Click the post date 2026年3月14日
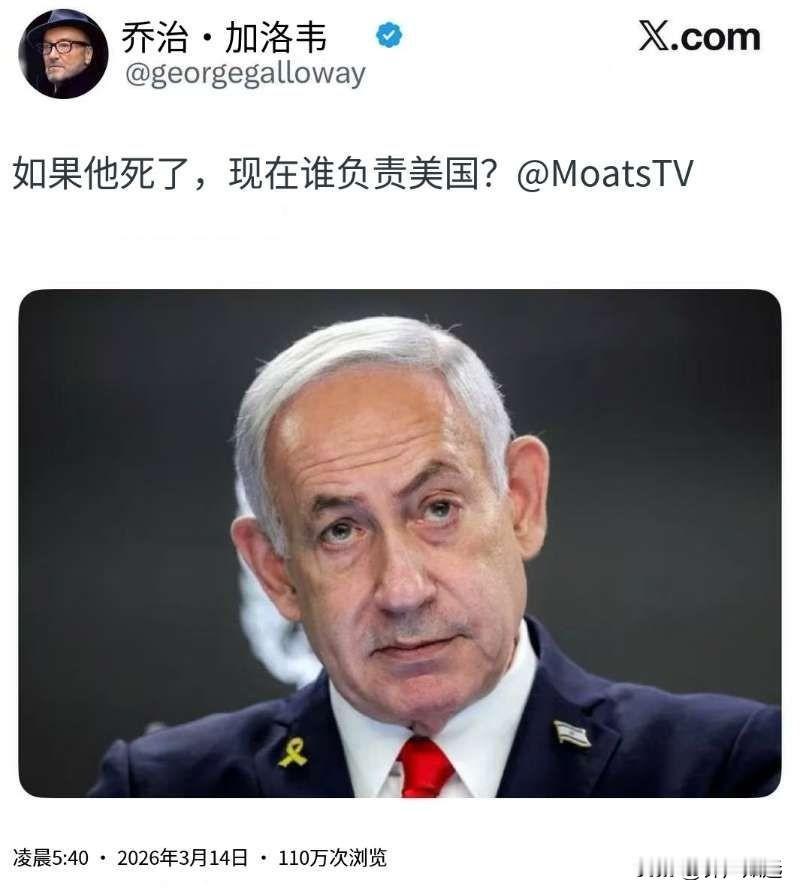 (x=183, y=858)
